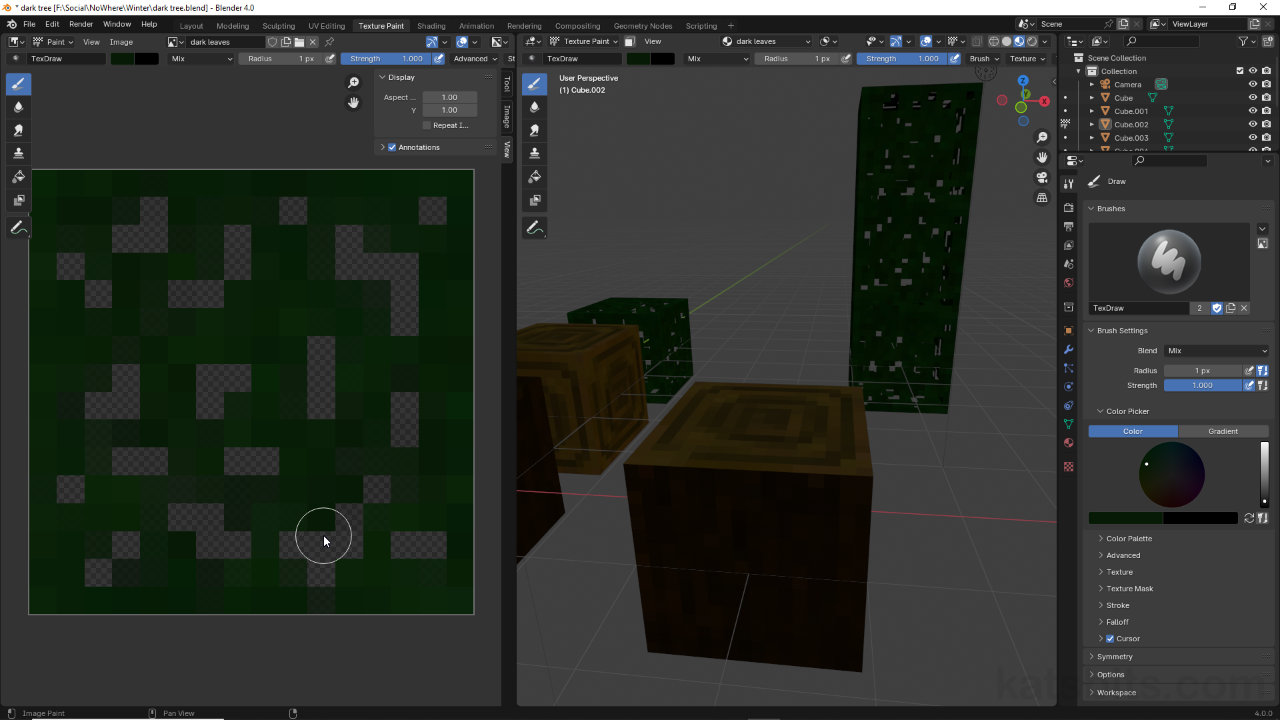
Task: Open the Blend mode dropdown in Brush Settings
Action: tap(1216, 351)
